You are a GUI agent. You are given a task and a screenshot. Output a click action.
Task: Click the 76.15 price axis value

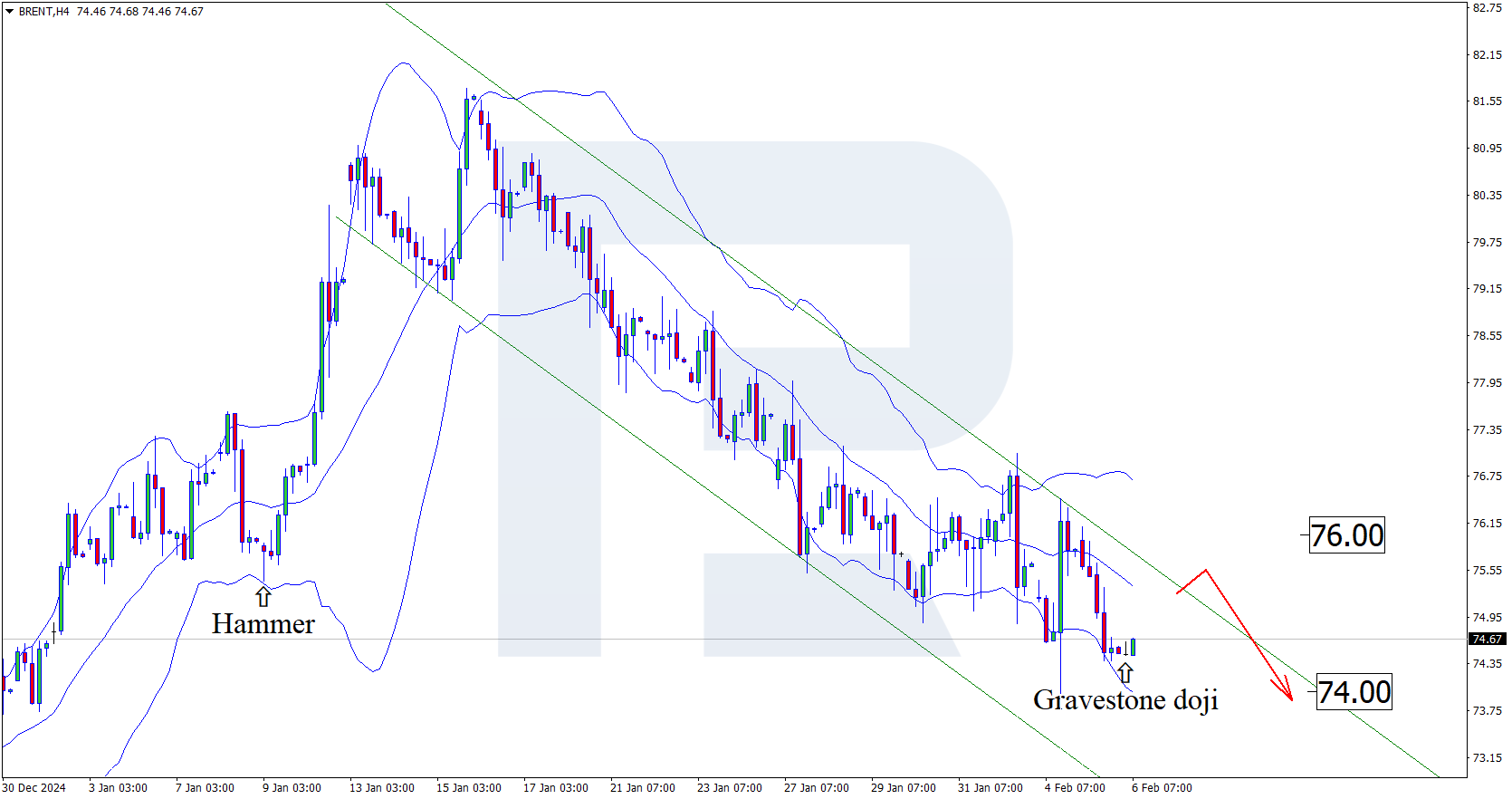point(1487,524)
